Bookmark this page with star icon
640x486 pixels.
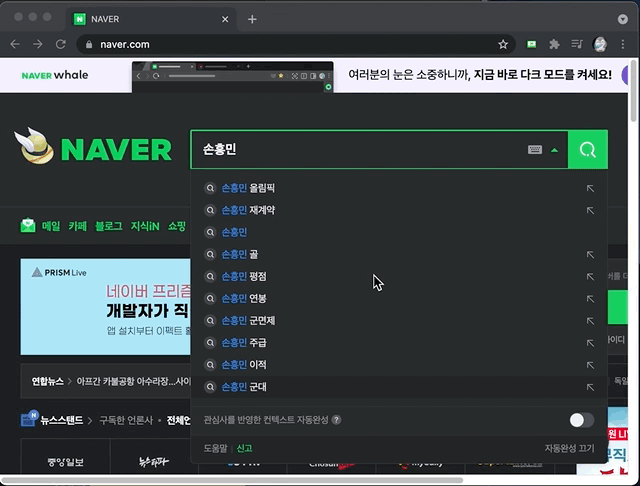(503, 44)
